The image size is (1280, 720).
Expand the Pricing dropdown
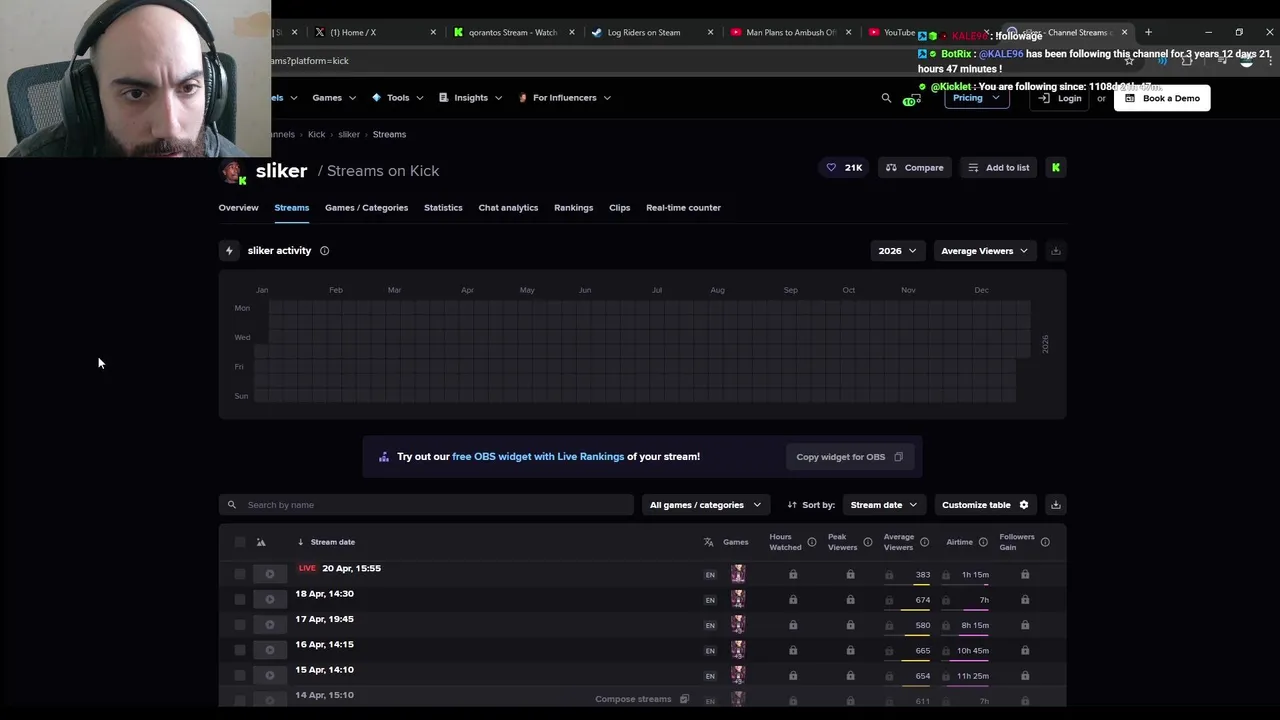point(976,98)
